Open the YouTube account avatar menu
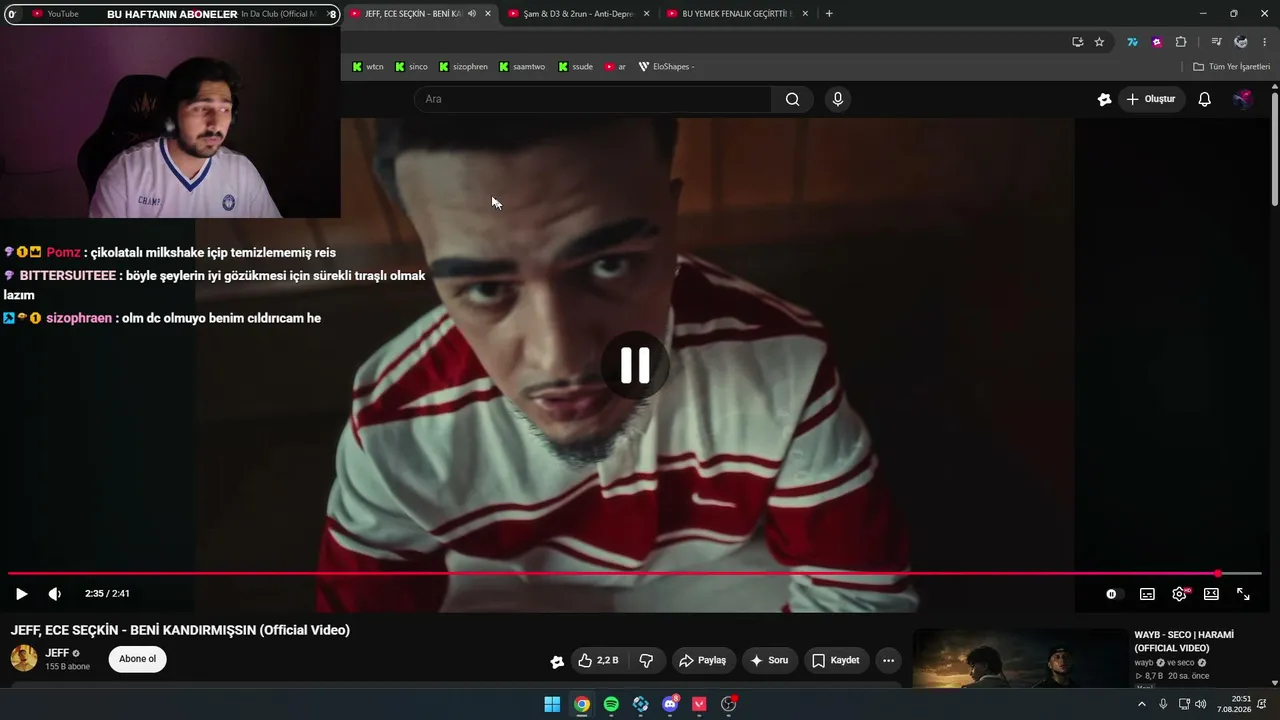 (x=1243, y=99)
